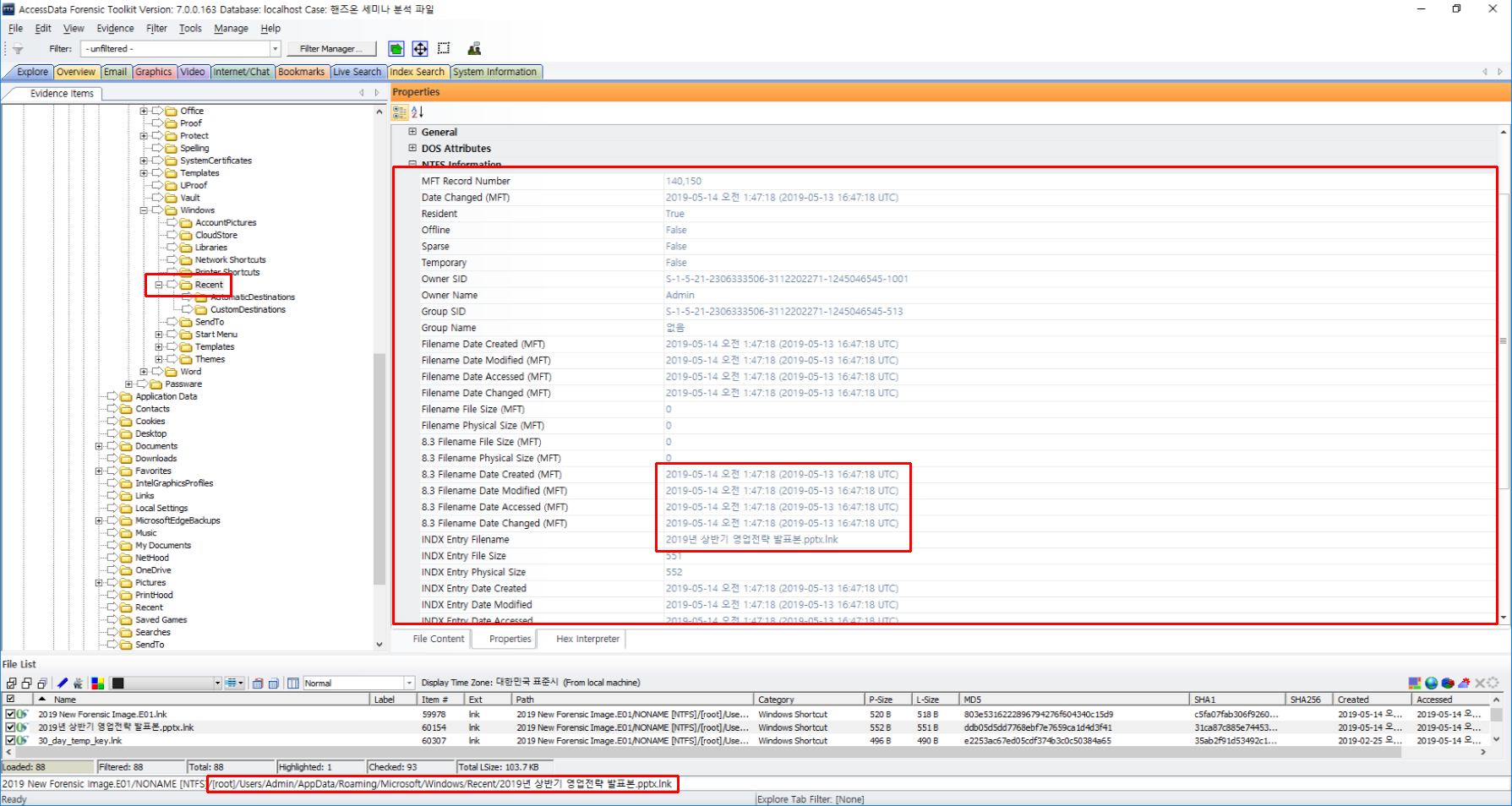This screenshot has height=806, width=1512.
Task: Click the multicolor swatch in File List toolbar
Action: point(98,683)
